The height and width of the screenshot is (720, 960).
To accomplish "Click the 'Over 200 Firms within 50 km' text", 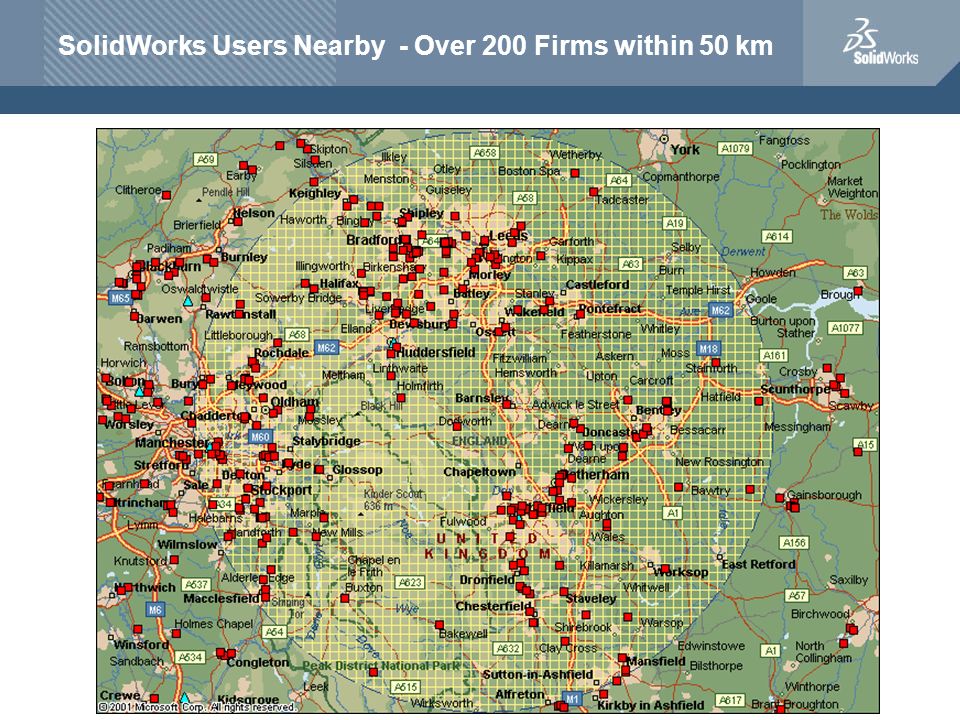I will [x=594, y=45].
